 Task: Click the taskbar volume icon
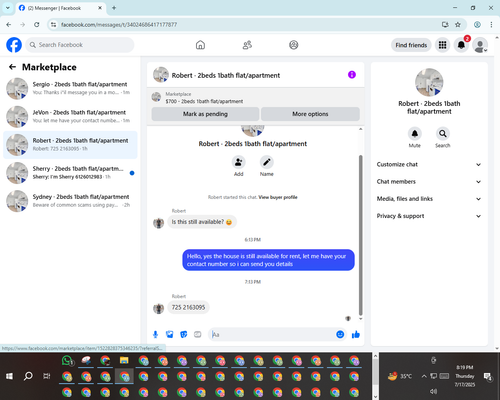click(433, 391)
